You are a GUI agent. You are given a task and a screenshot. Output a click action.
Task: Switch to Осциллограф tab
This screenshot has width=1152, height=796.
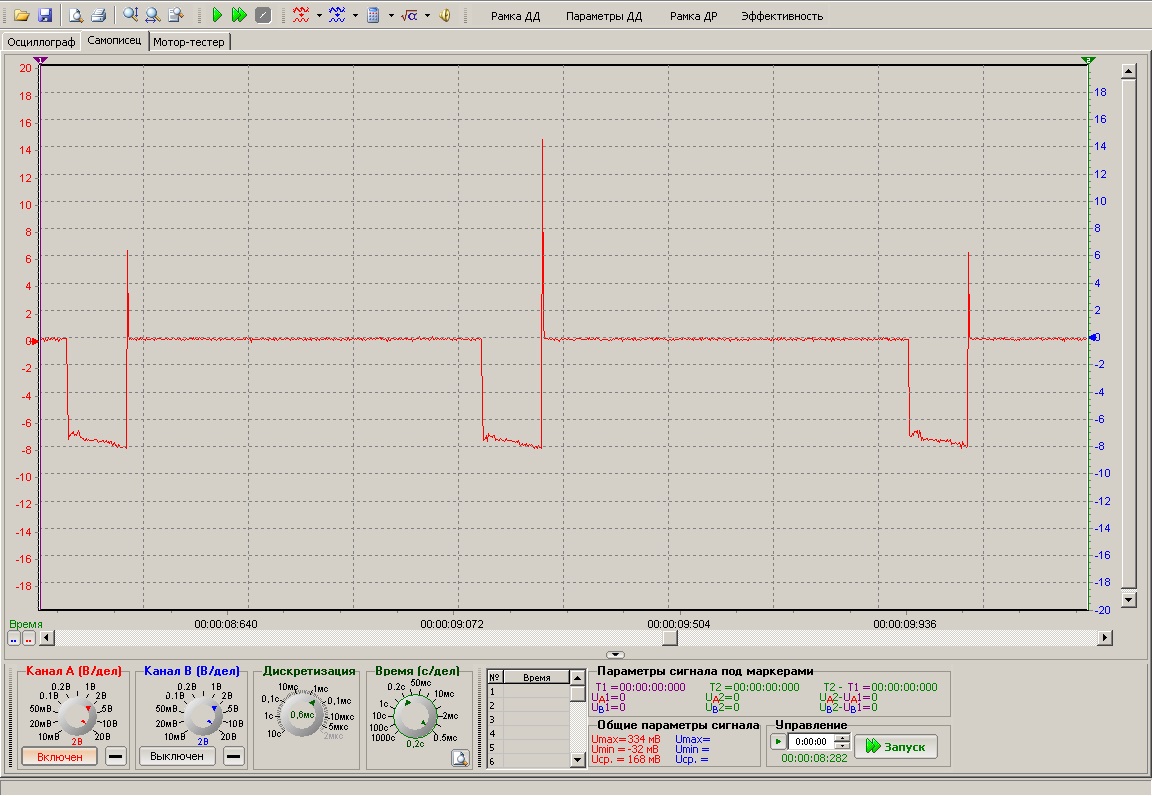click(41, 42)
